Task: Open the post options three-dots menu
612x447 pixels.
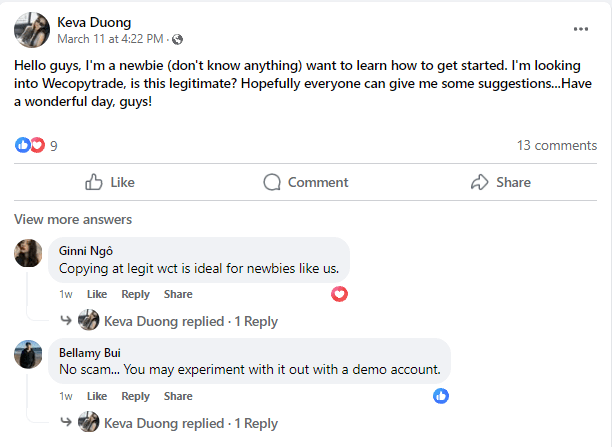Action: (581, 29)
